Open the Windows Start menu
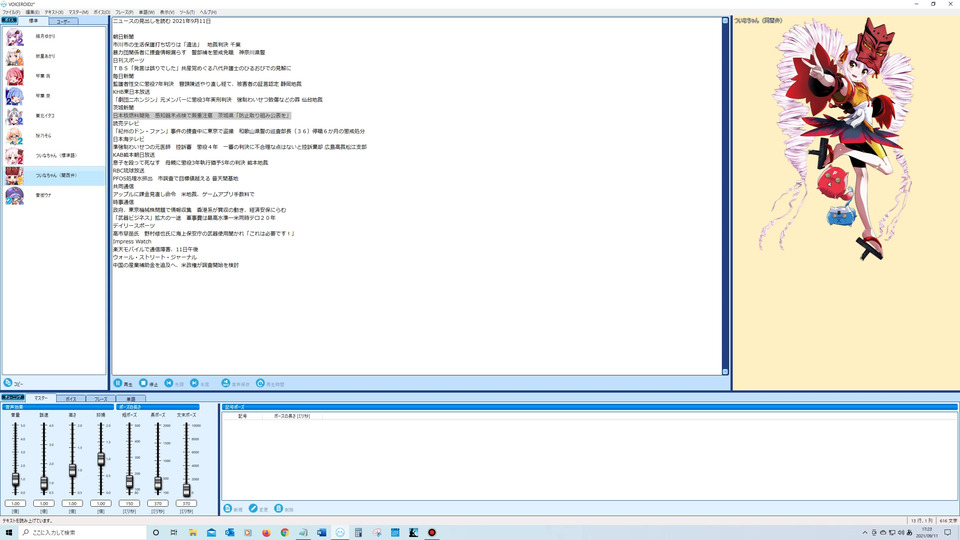The image size is (960, 540). (x=9, y=533)
